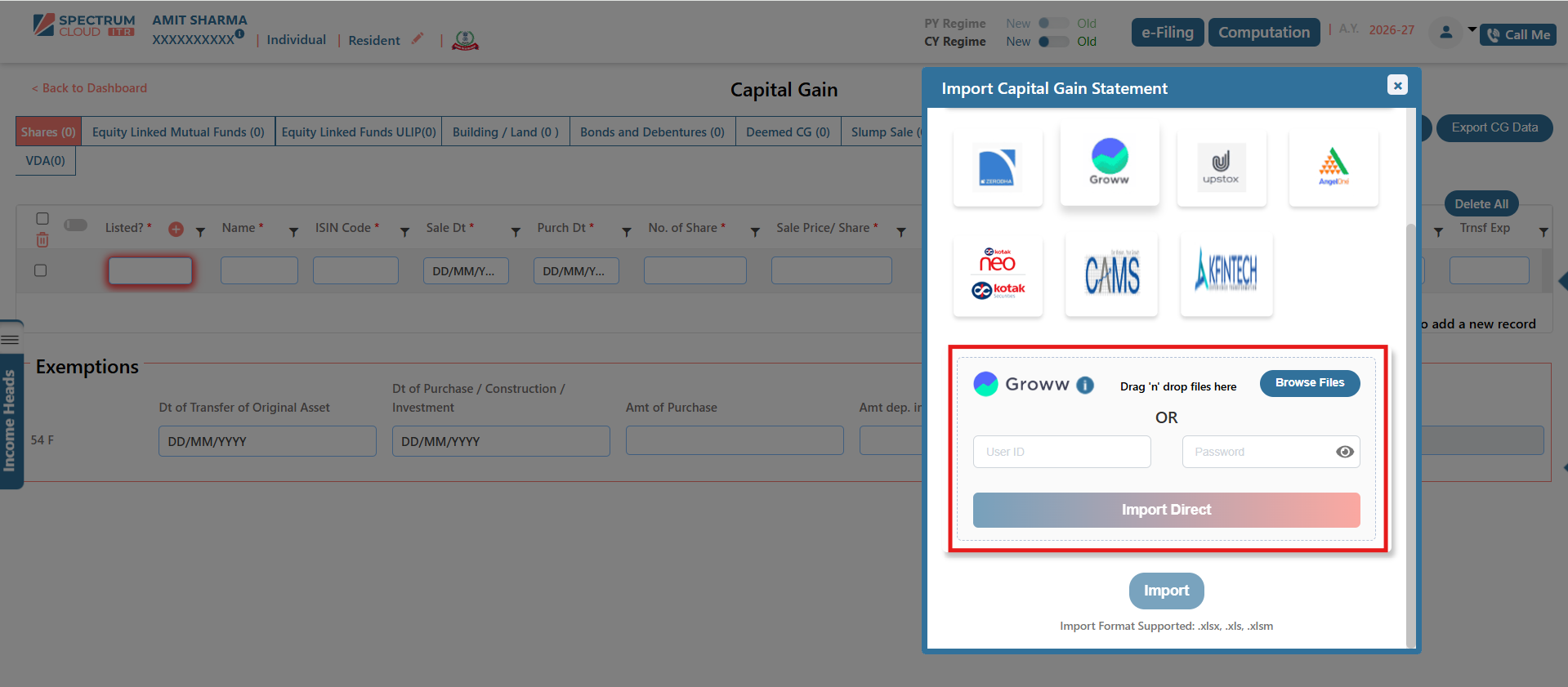The height and width of the screenshot is (687, 1568).
Task: Click the Browse Files button
Action: coord(1309,383)
